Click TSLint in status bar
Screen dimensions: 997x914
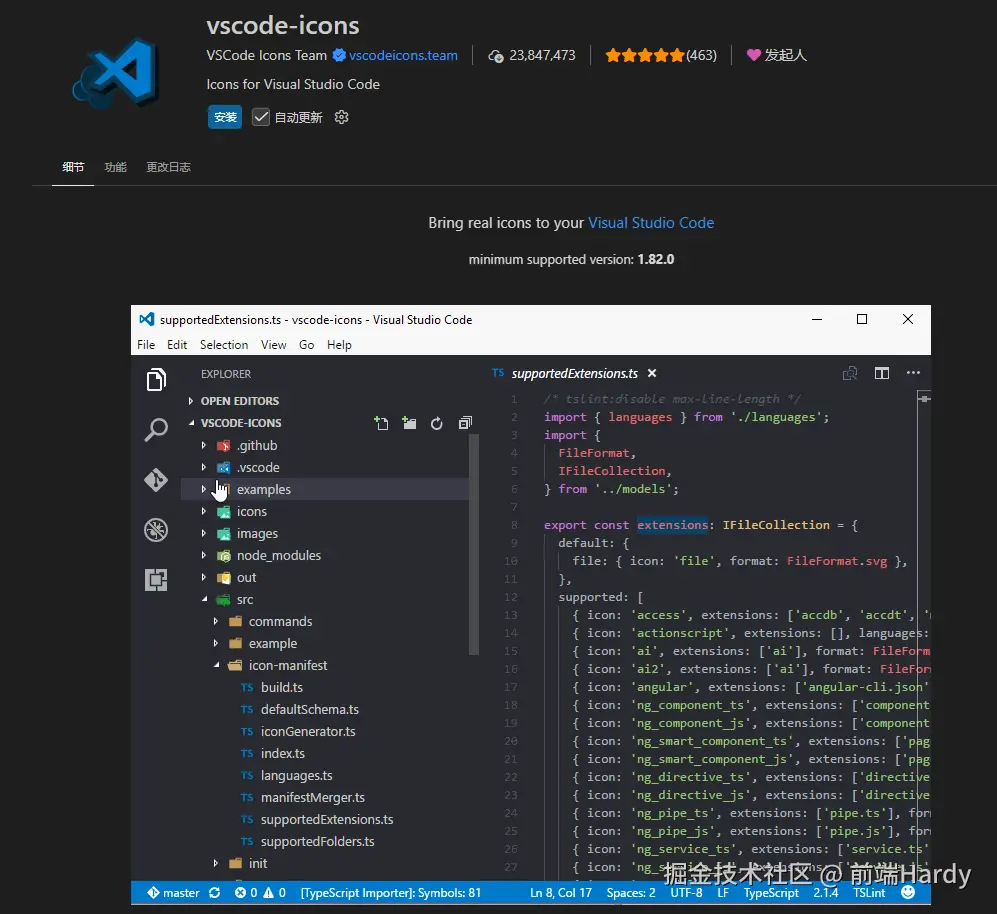pyautogui.click(x=869, y=892)
